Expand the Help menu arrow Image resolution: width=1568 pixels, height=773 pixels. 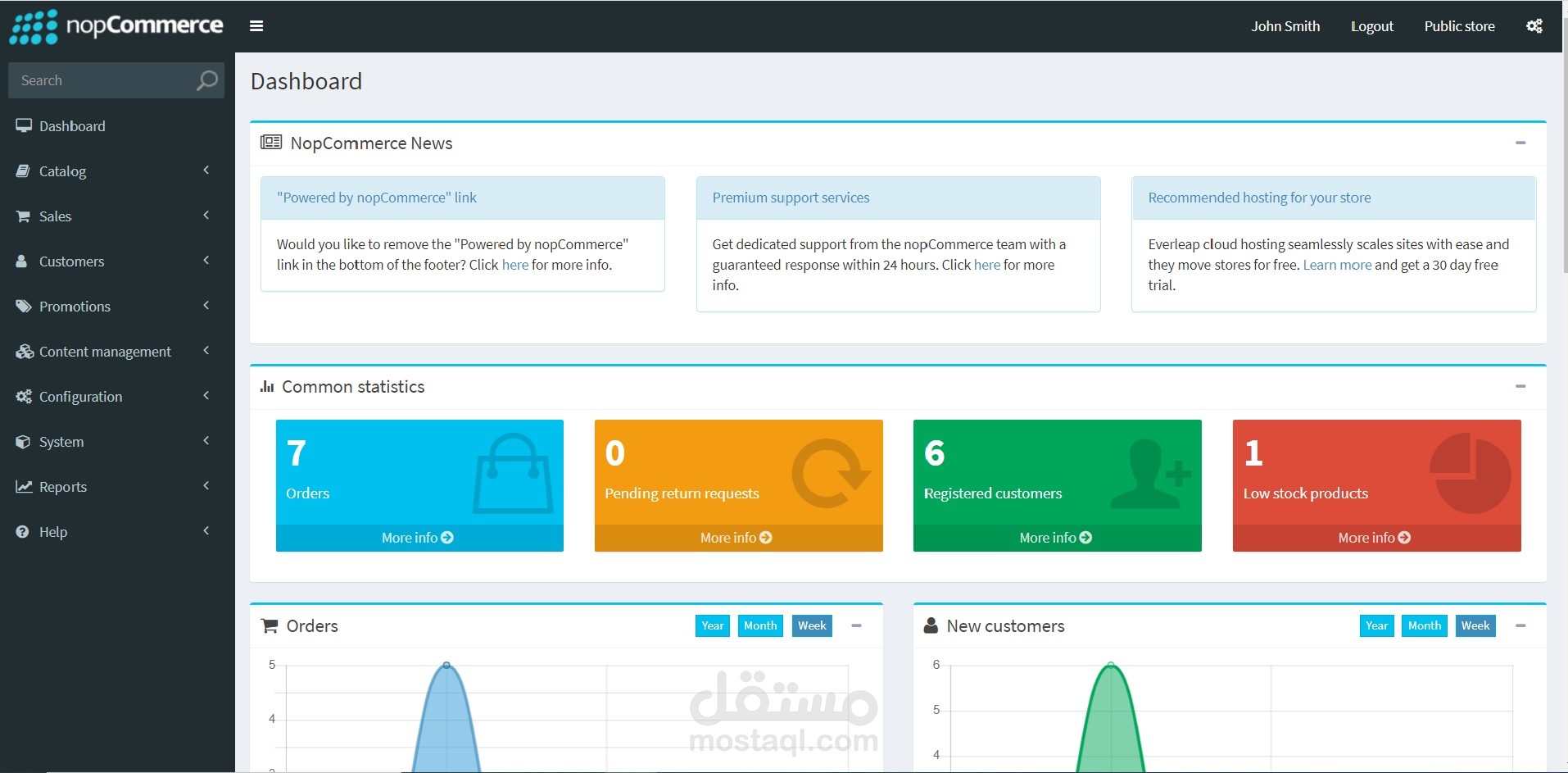[206, 531]
